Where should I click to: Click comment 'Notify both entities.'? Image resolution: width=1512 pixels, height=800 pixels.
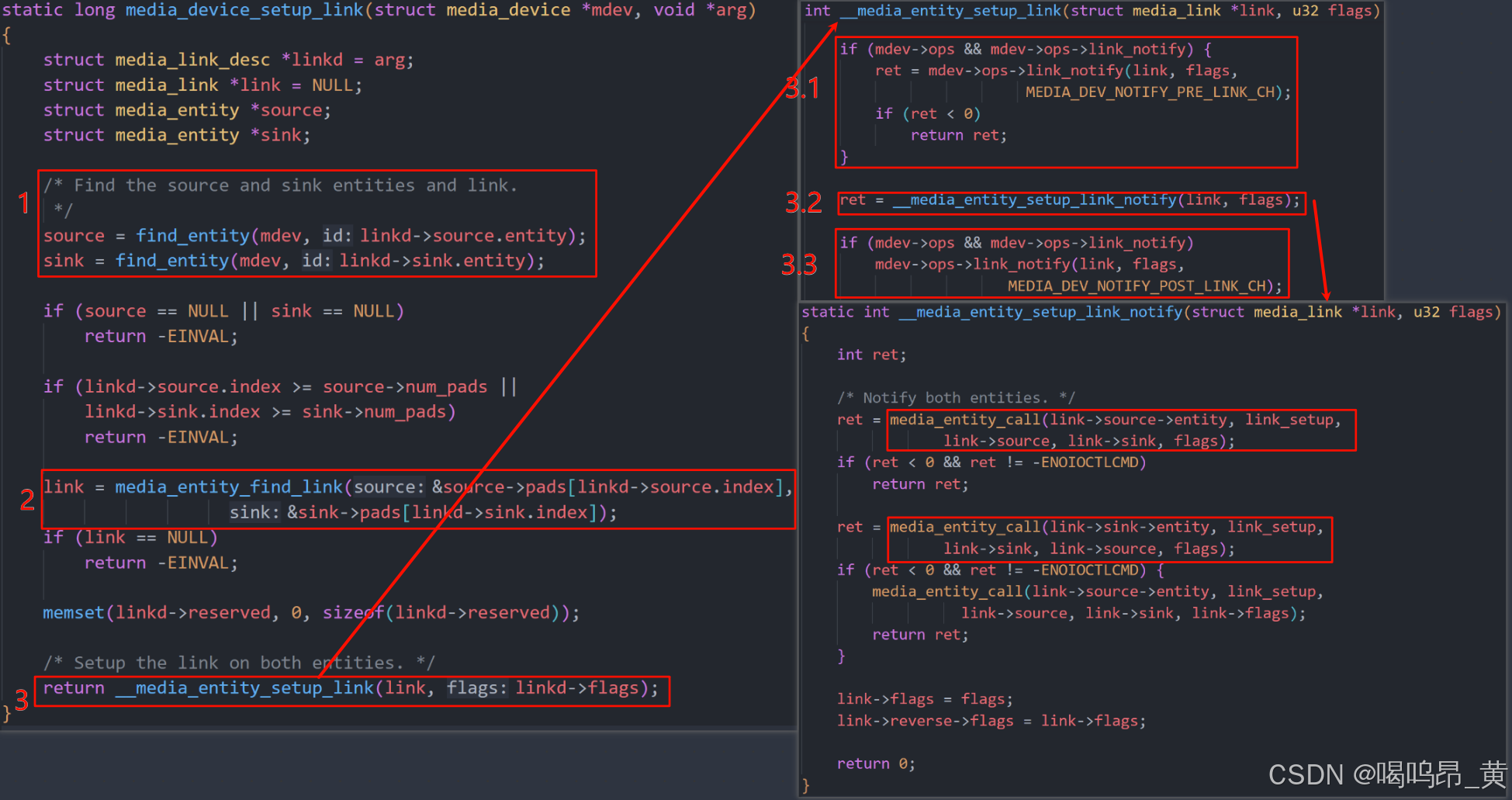coord(956,398)
